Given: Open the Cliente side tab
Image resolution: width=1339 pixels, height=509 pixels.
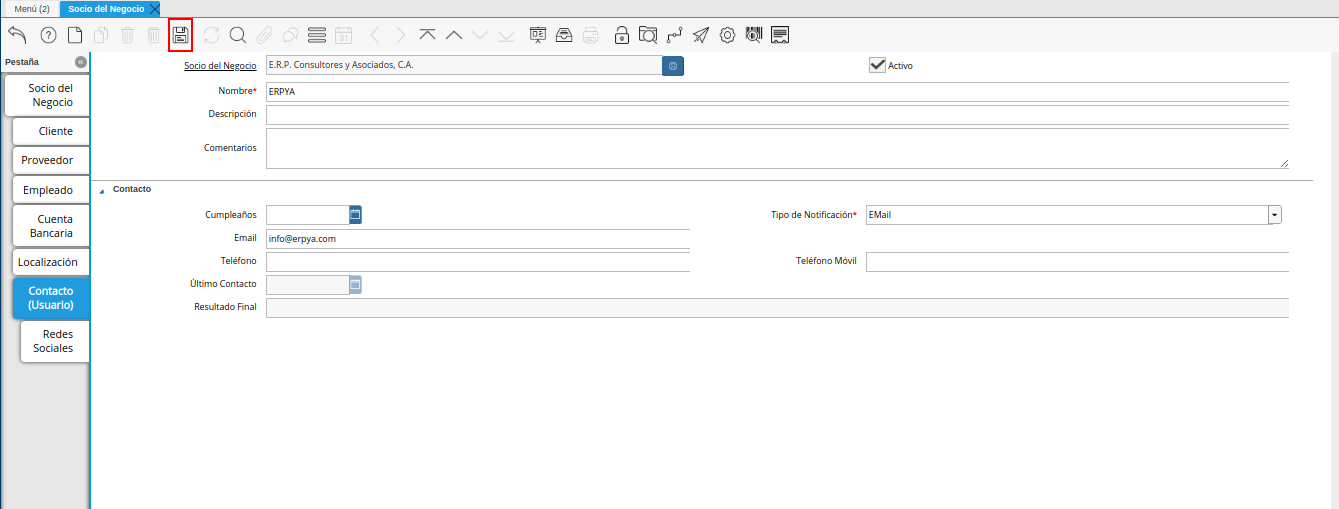Looking at the screenshot, I should pyautogui.click(x=51, y=131).
